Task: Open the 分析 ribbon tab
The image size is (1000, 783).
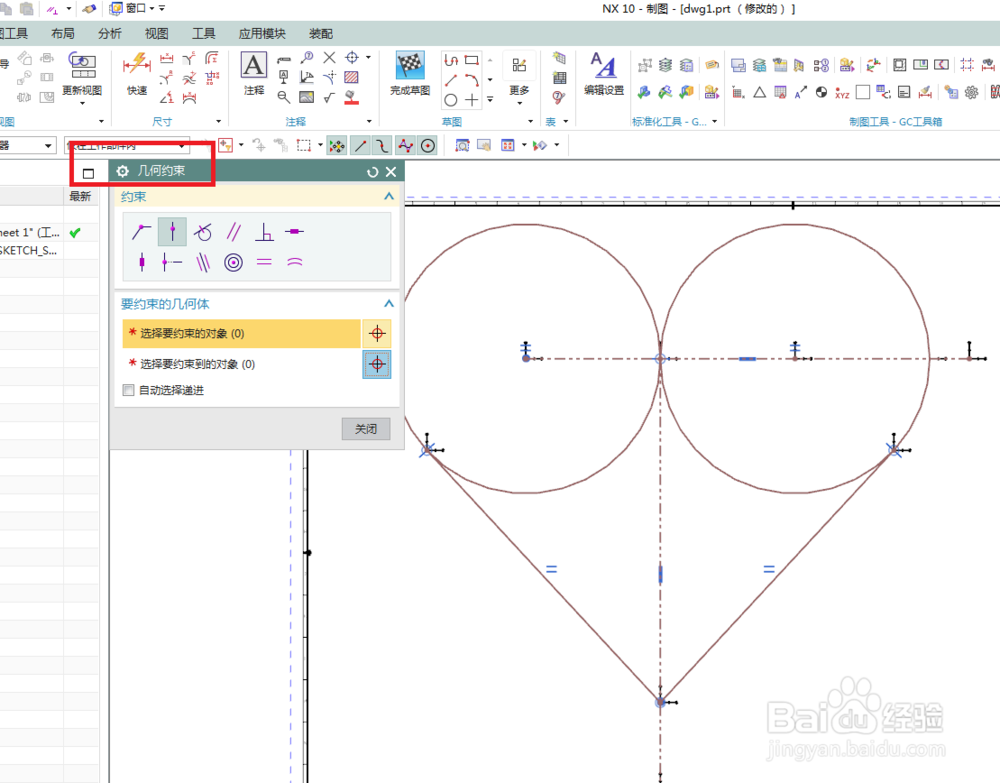Action: point(110,34)
